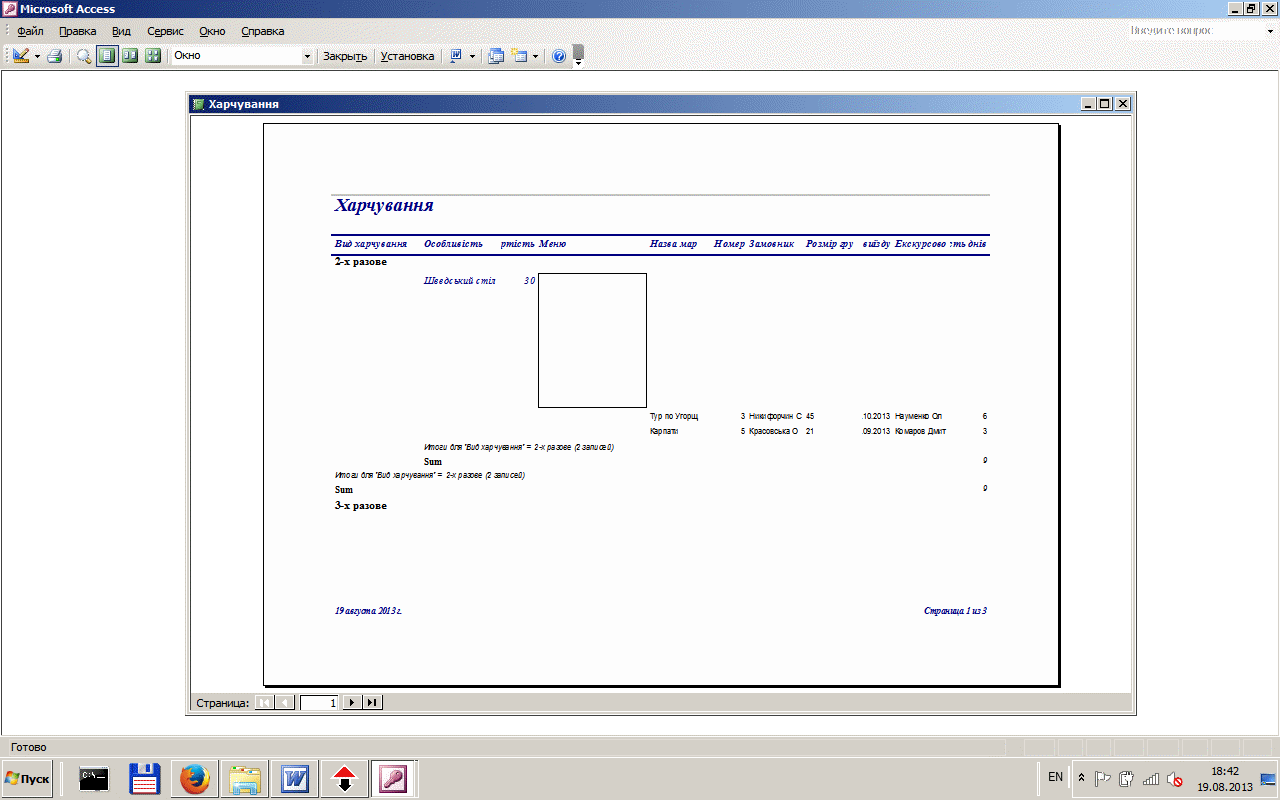Image resolution: width=1280 pixels, height=800 pixels.
Task: Click the New Object icon
Action: coord(519,56)
